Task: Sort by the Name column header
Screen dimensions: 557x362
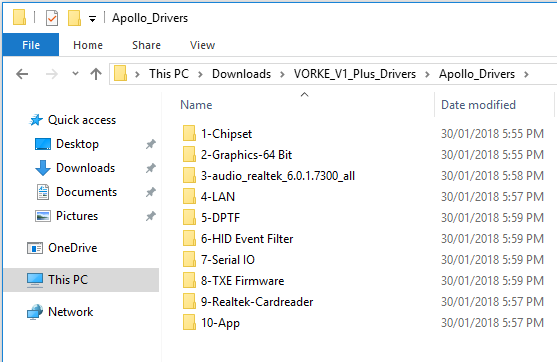Action: (196, 105)
